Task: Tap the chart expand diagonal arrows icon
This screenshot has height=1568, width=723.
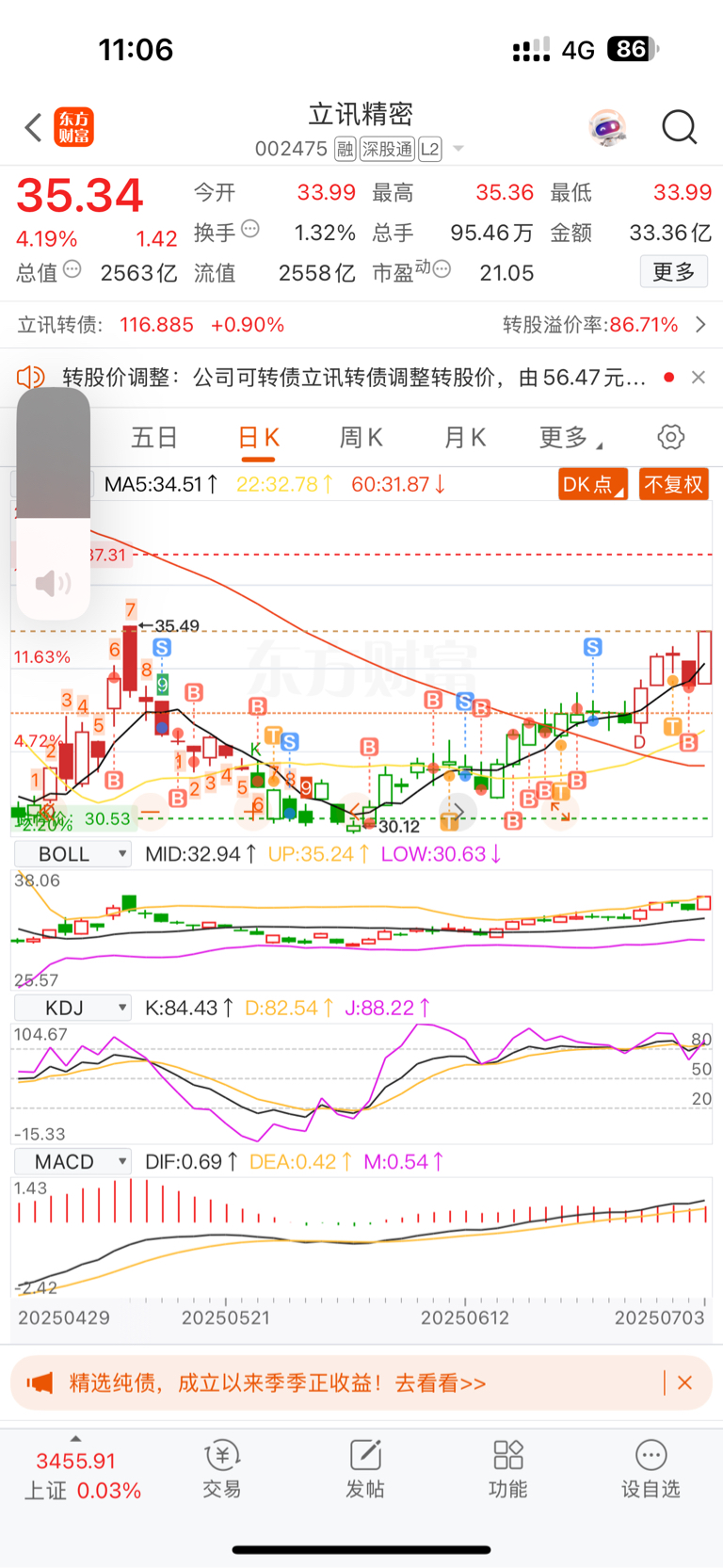Action: (x=560, y=812)
